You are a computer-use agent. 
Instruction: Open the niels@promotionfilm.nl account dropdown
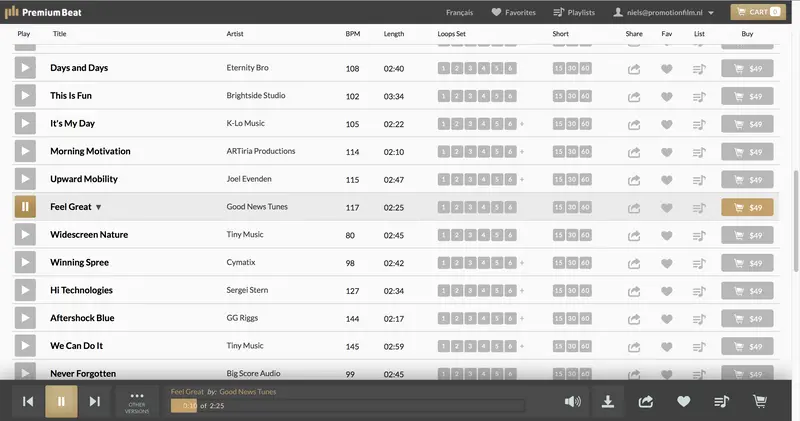(663, 12)
